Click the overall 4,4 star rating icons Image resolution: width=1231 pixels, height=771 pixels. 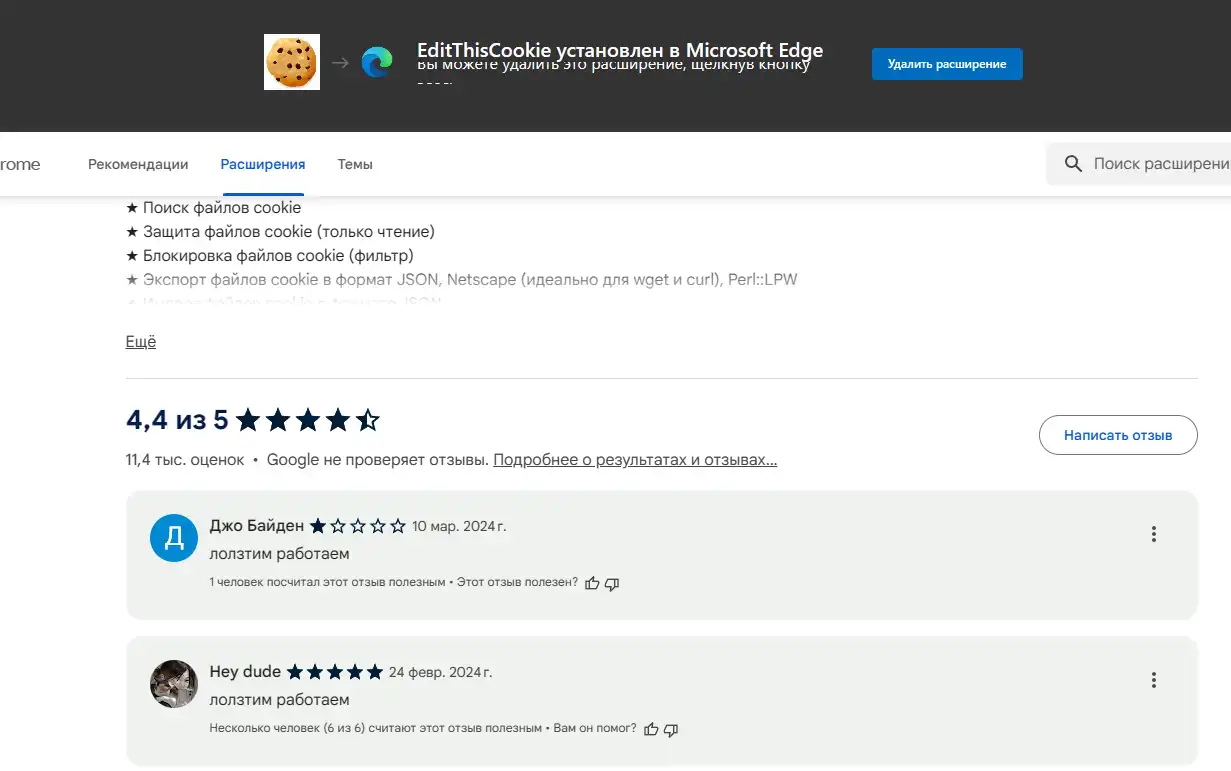[308, 420]
